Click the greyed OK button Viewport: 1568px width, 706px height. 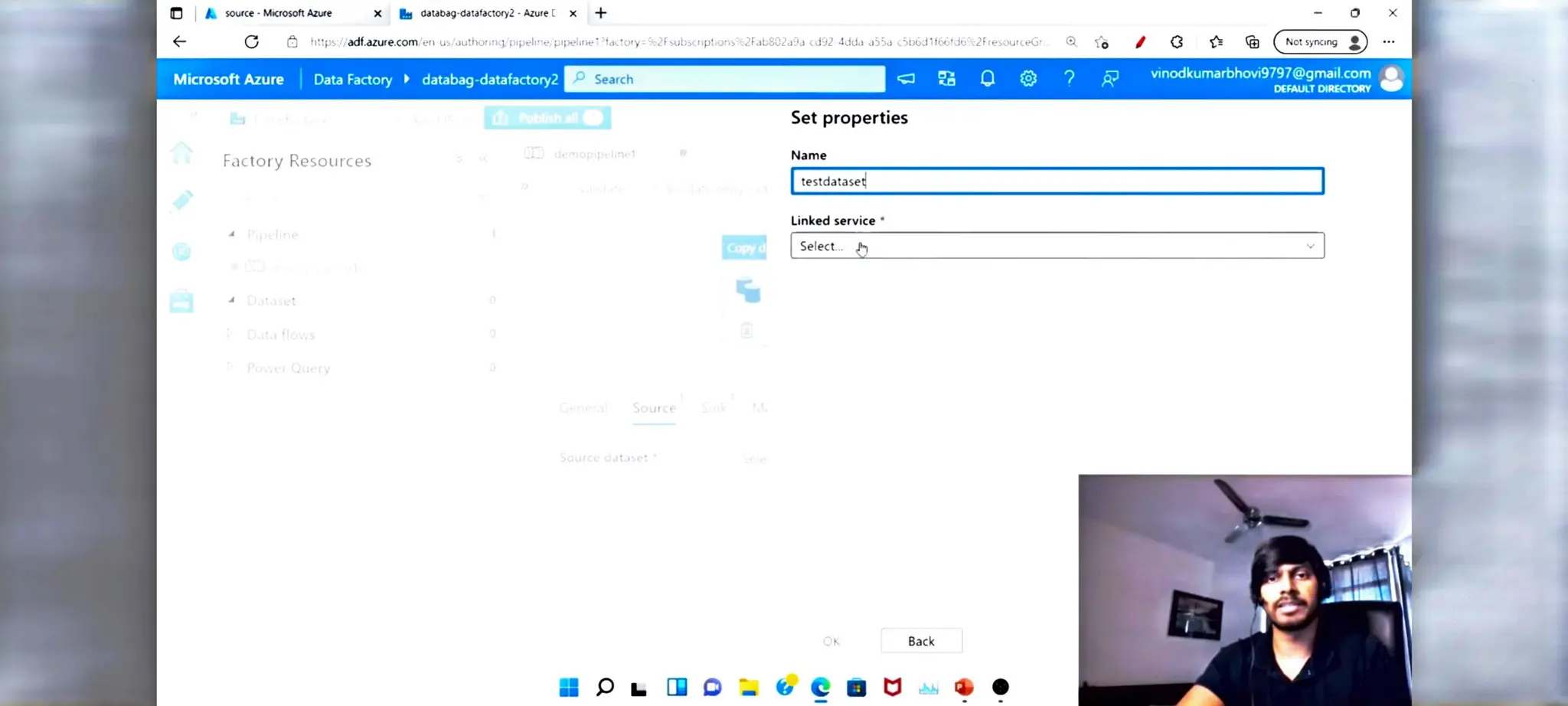point(831,641)
